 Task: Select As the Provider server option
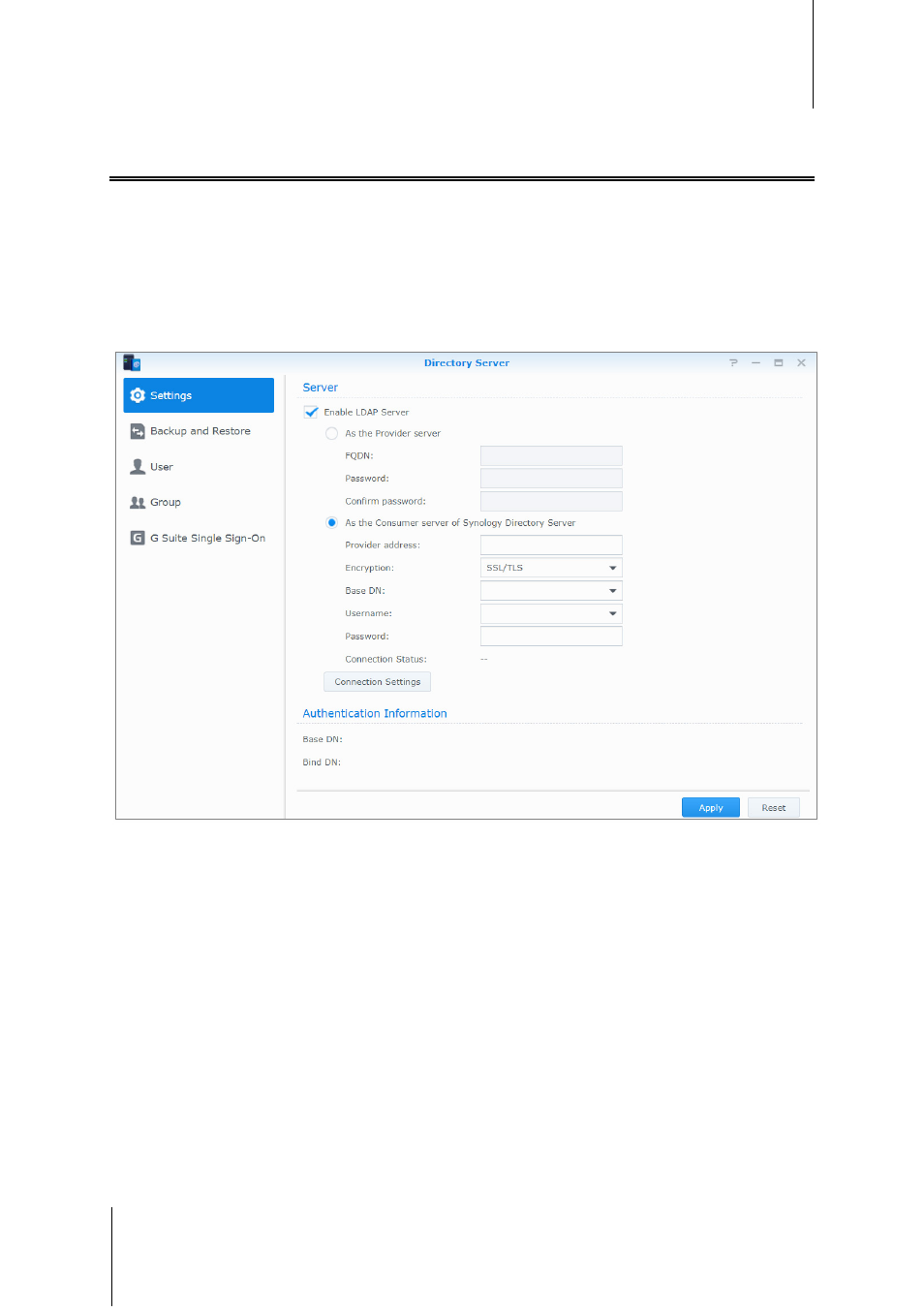(332, 434)
